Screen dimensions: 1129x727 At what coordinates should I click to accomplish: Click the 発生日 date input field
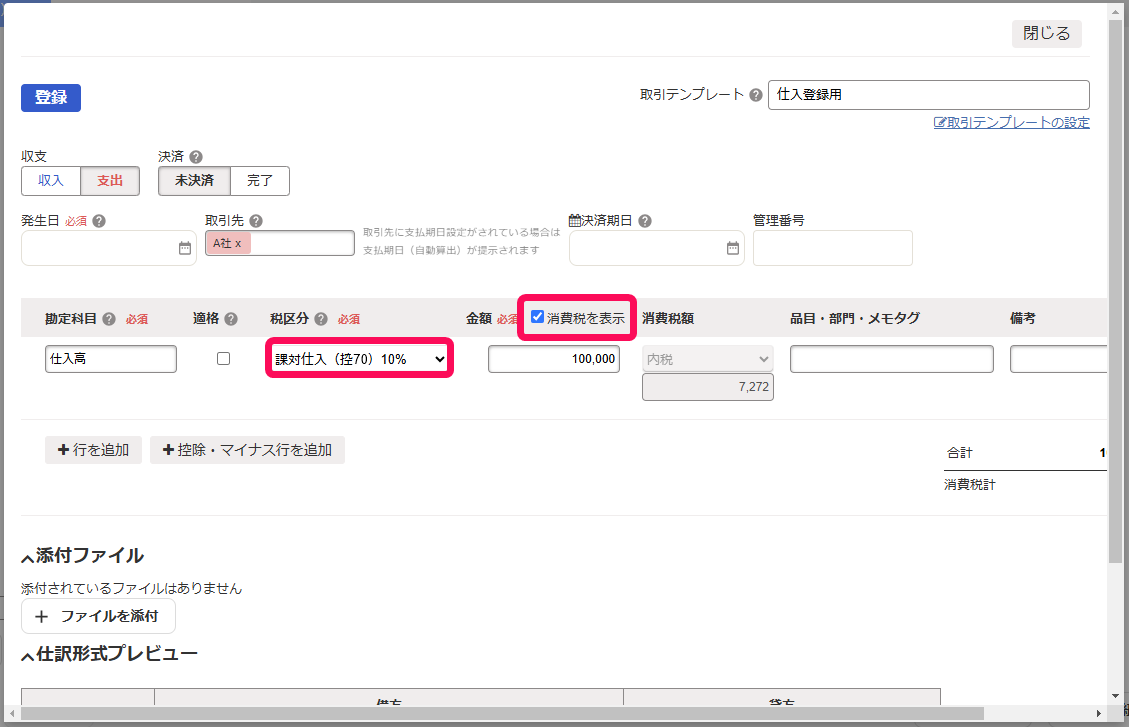point(109,248)
